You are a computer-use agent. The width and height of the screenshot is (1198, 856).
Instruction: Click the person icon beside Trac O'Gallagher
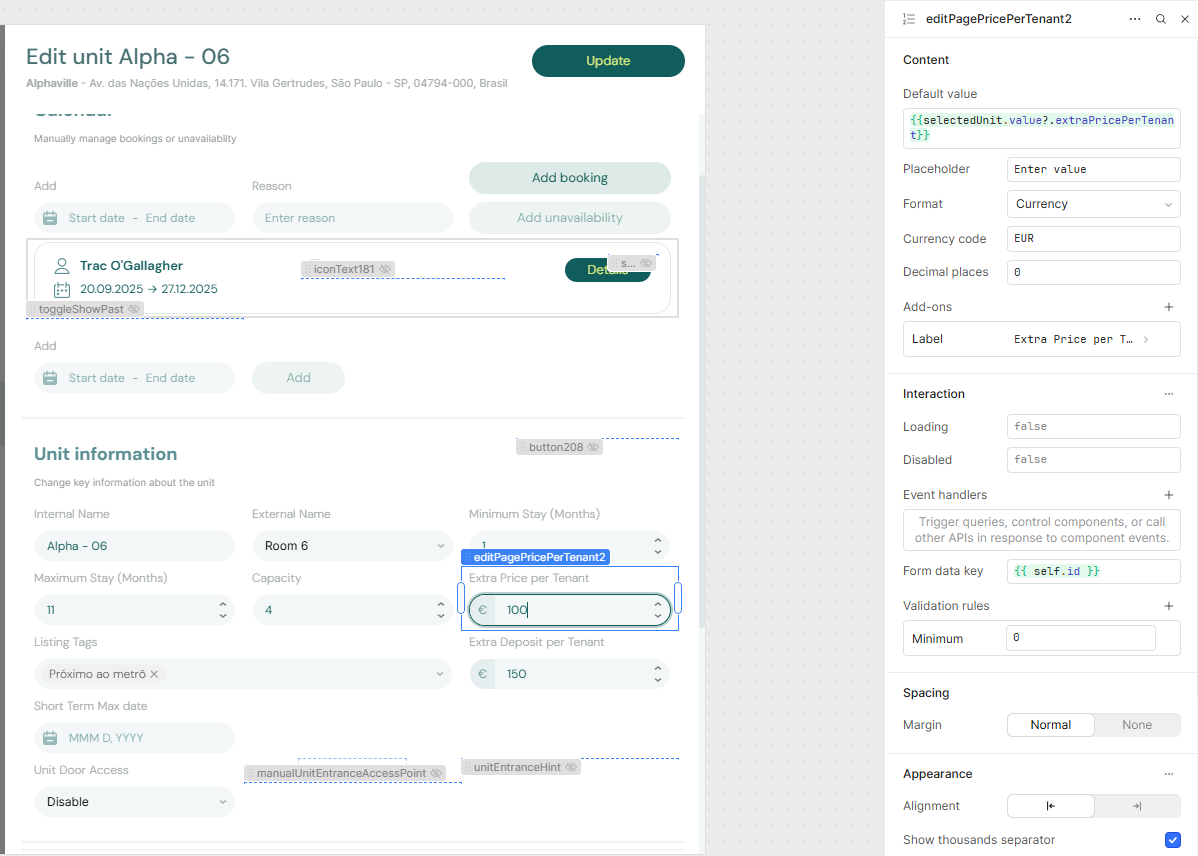click(x=60, y=265)
